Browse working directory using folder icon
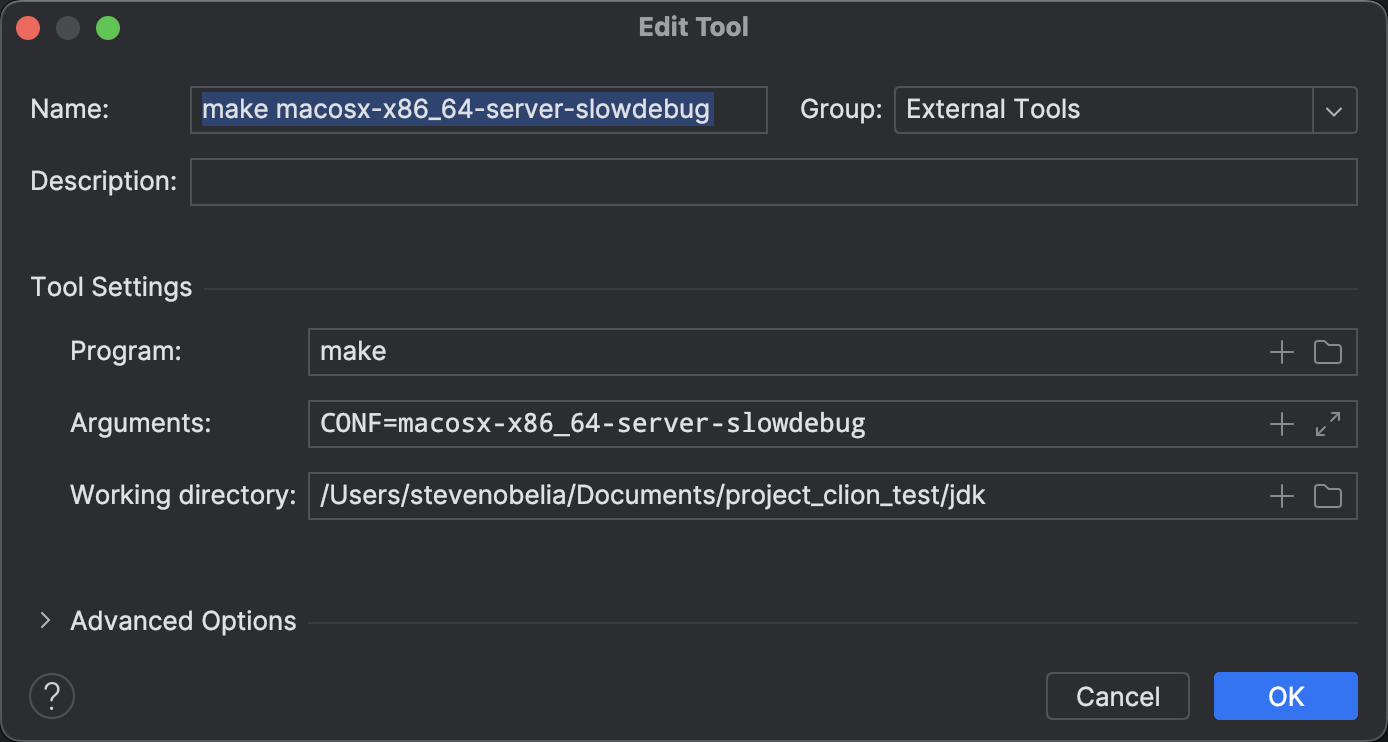Screen dimensions: 1388x742 click(x=1327, y=496)
